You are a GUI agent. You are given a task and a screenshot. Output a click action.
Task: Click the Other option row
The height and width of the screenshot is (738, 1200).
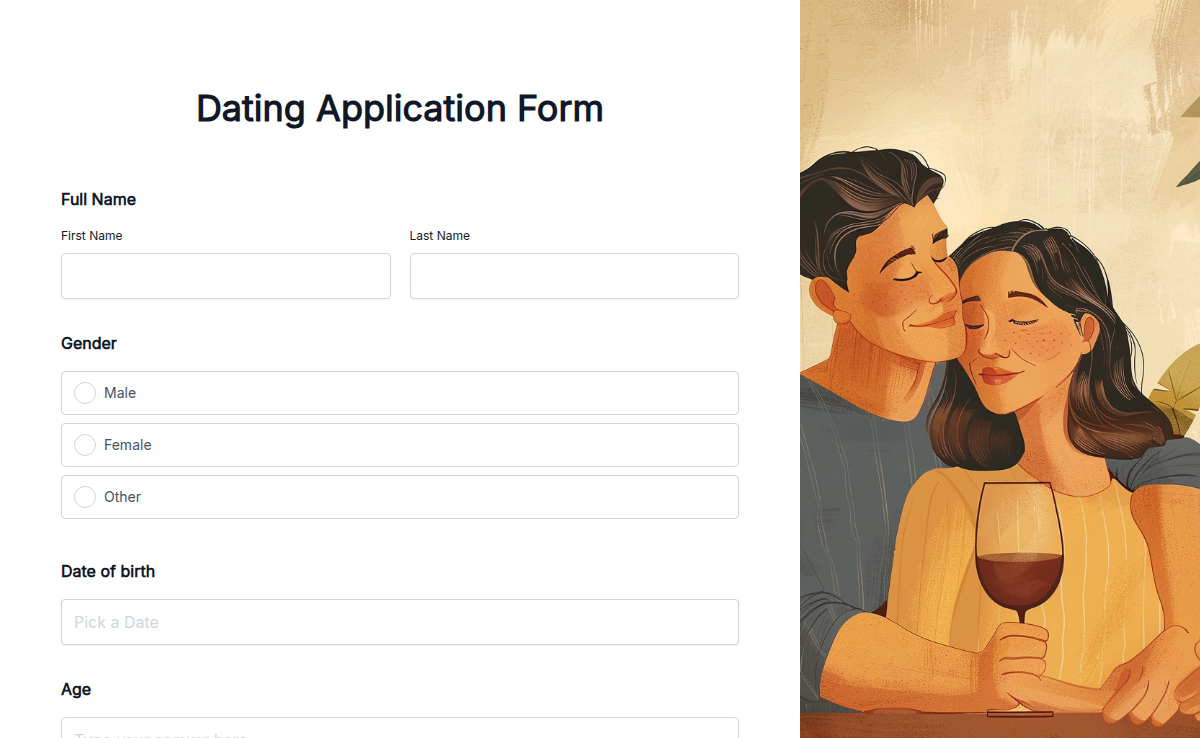click(x=400, y=497)
